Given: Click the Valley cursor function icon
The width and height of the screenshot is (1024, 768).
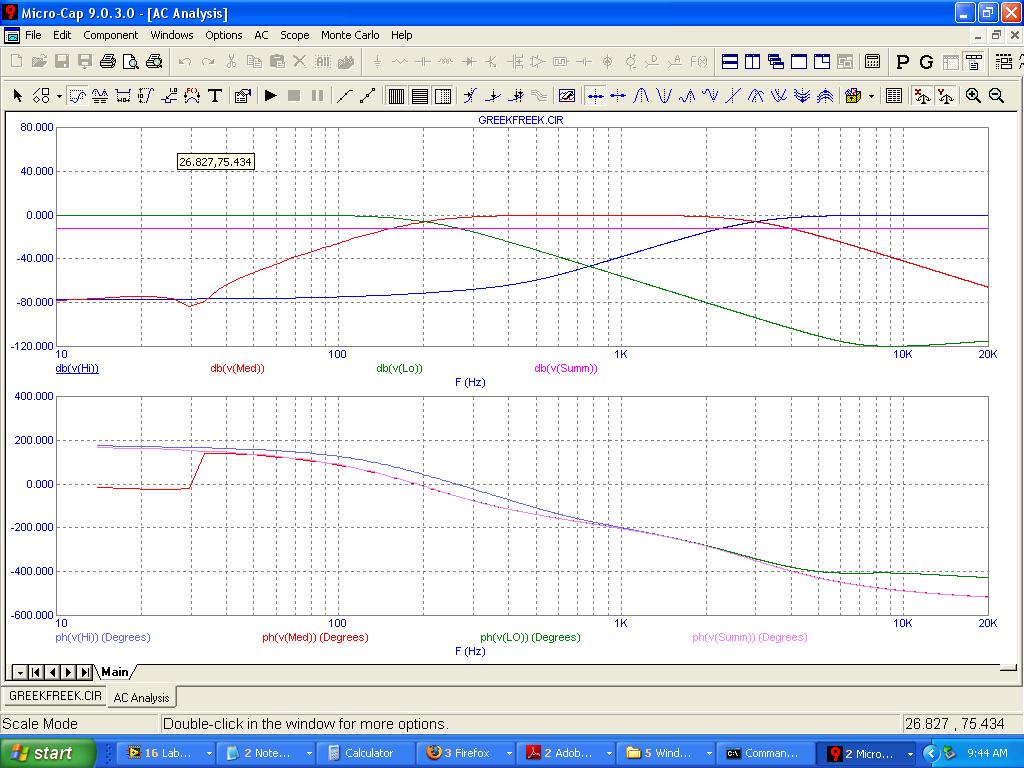Looking at the screenshot, I should point(664,96).
